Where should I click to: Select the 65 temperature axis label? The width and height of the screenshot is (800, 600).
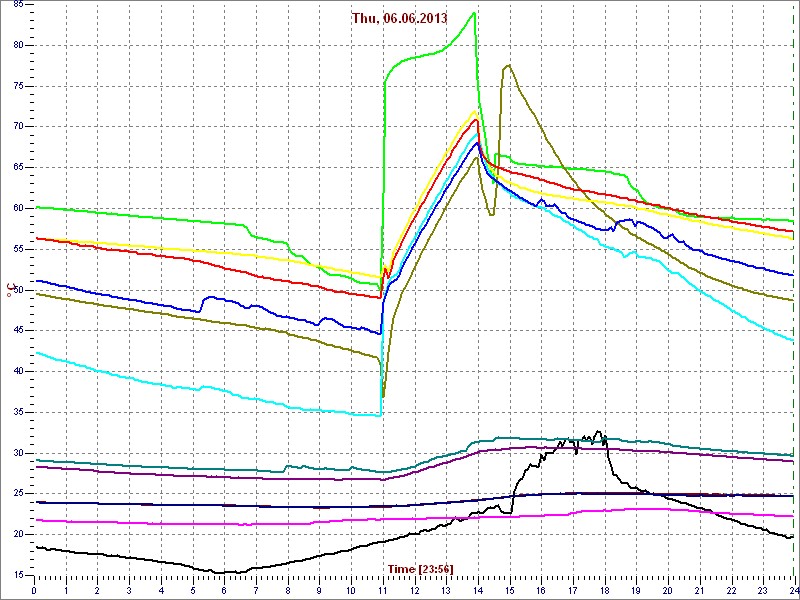coord(17,167)
